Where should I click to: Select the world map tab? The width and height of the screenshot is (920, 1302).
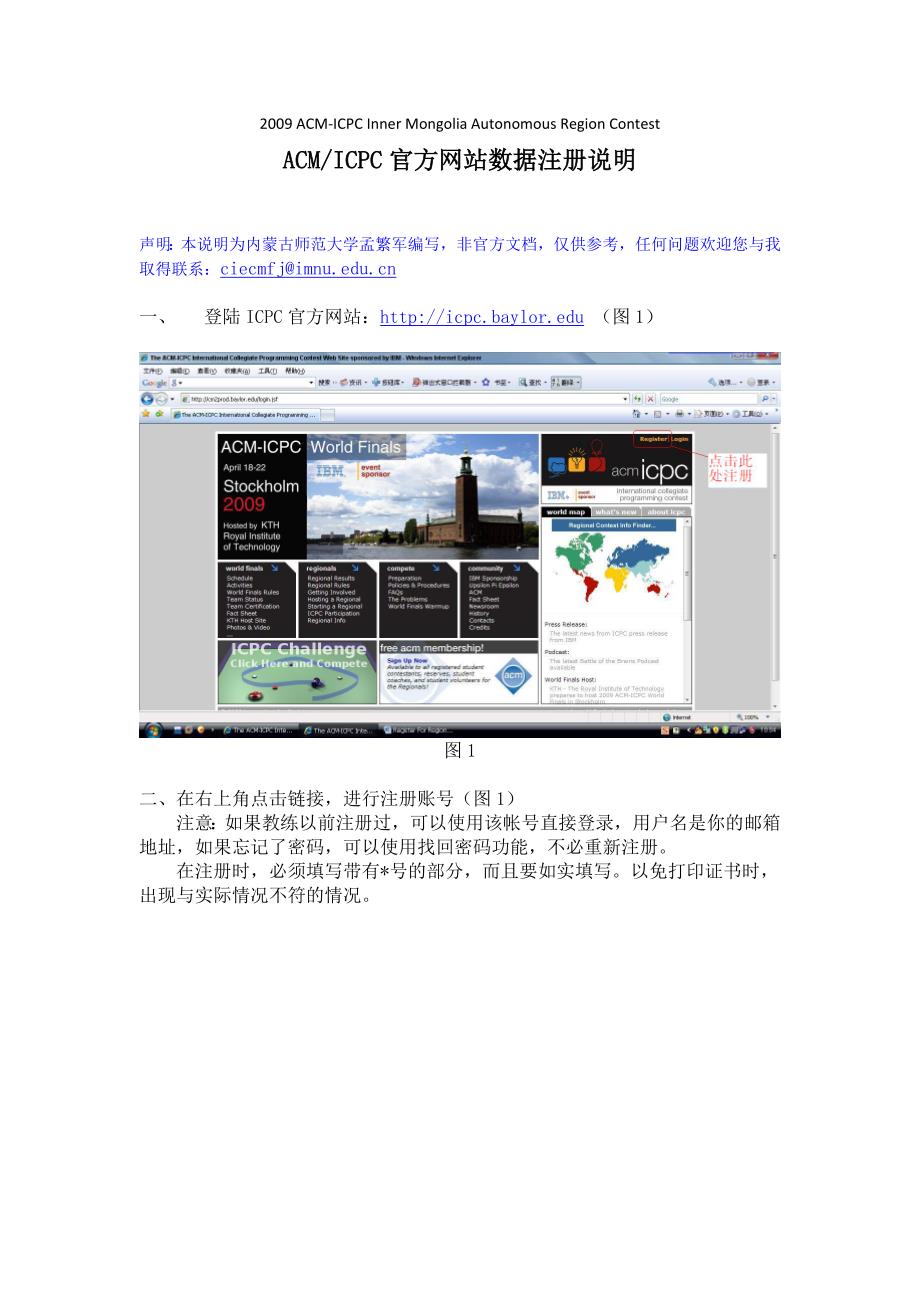[x=566, y=512]
